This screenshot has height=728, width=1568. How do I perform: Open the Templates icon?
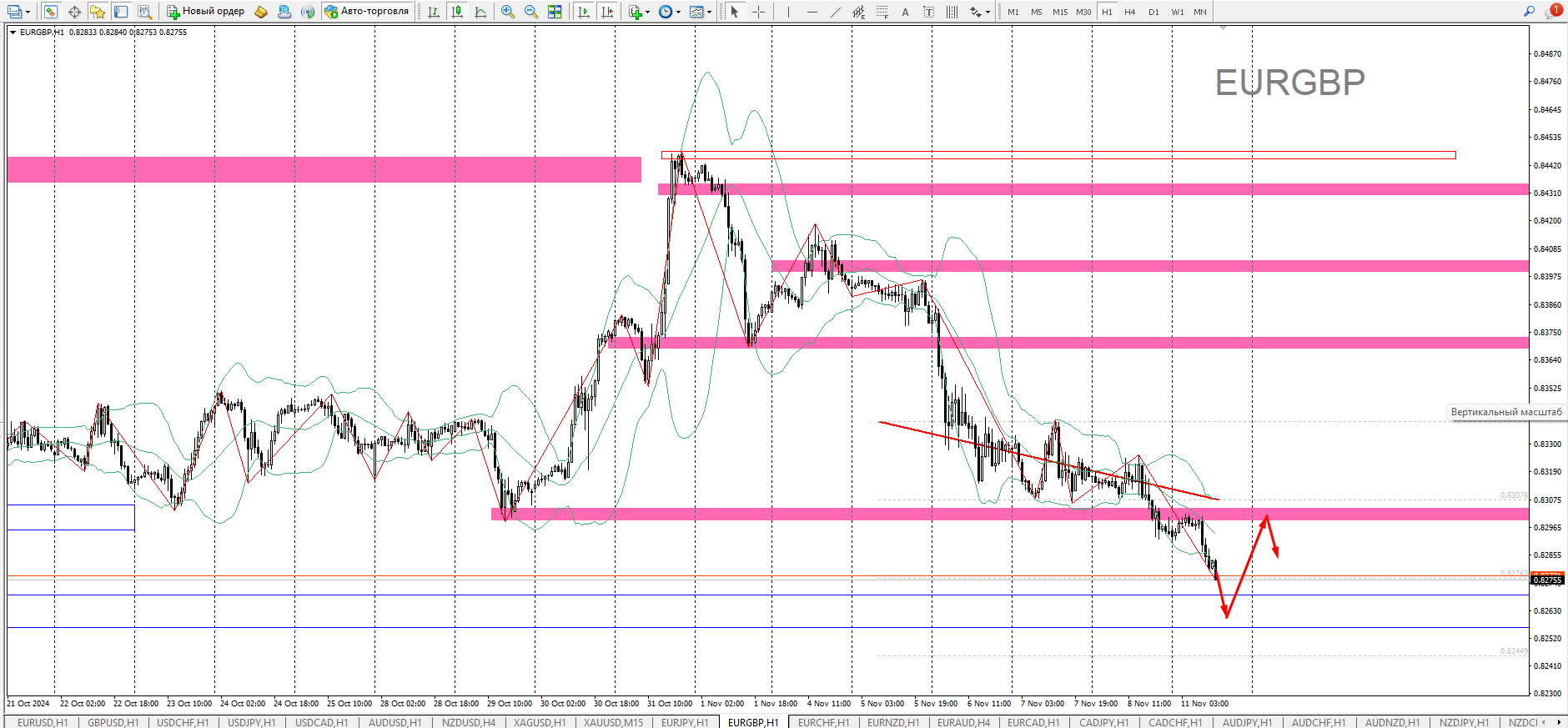coord(696,12)
